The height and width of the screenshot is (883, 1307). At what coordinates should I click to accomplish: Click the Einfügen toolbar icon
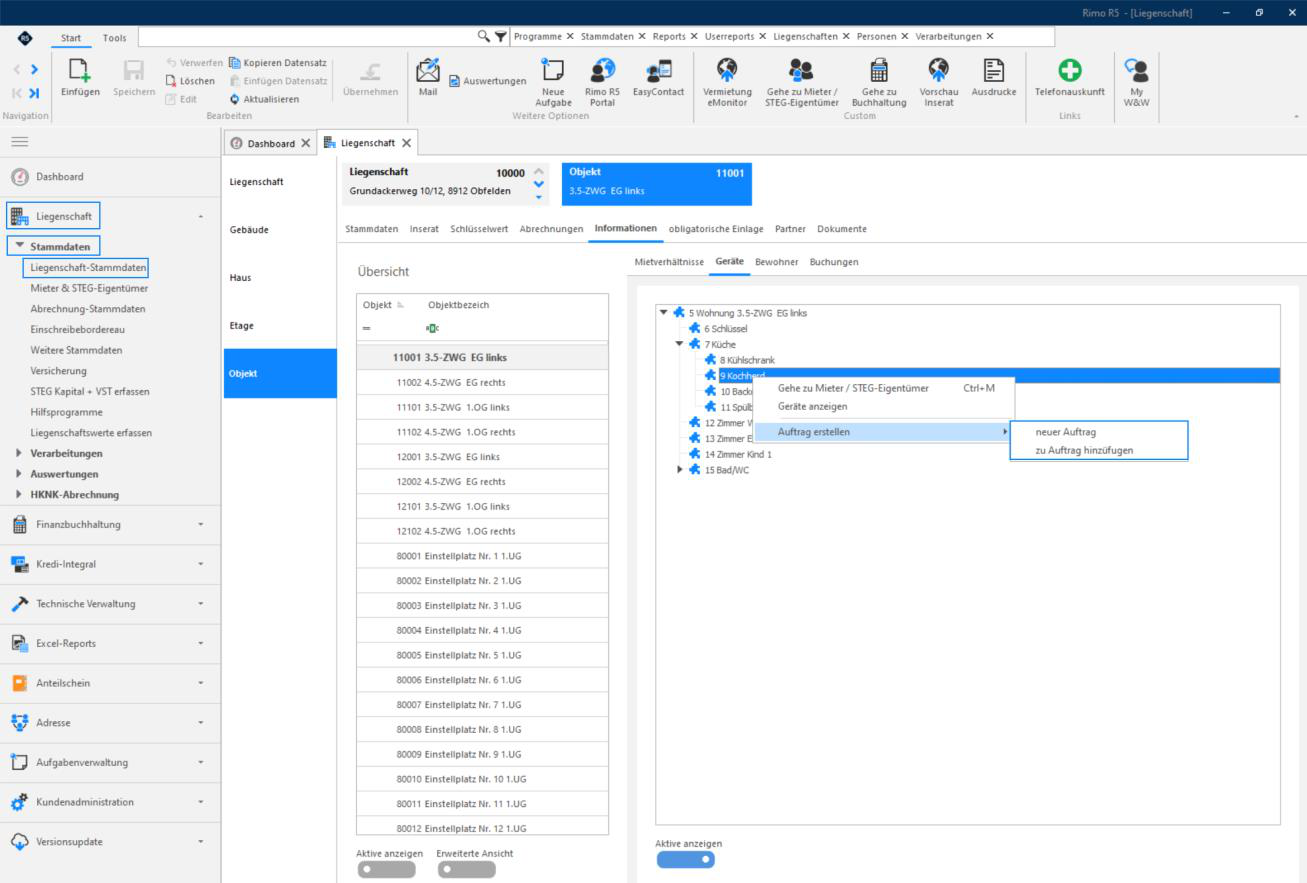pos(80,71)
